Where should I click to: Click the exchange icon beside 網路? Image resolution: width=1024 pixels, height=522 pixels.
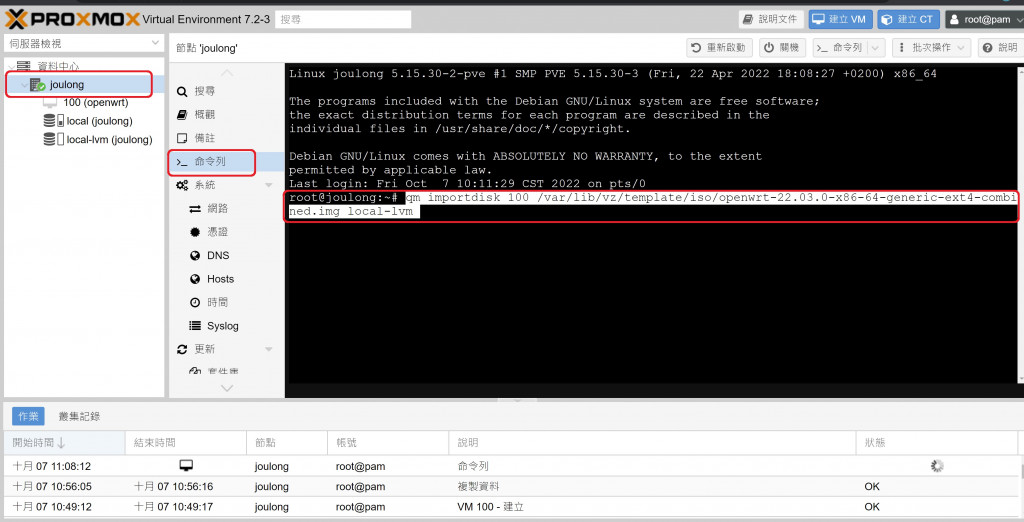click(x=195, y=209)
